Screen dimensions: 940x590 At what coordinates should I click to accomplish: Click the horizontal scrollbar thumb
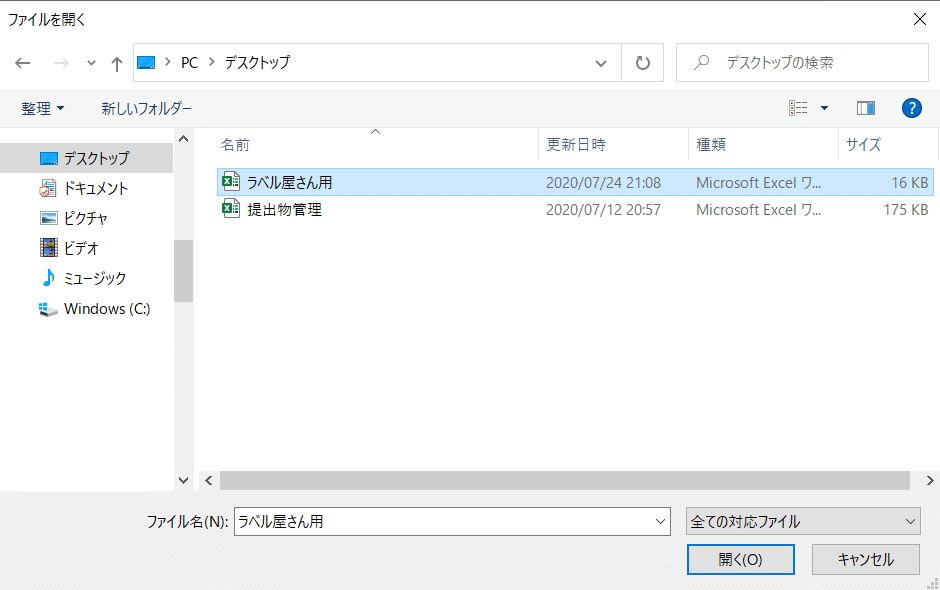click(x=565, y=480)
